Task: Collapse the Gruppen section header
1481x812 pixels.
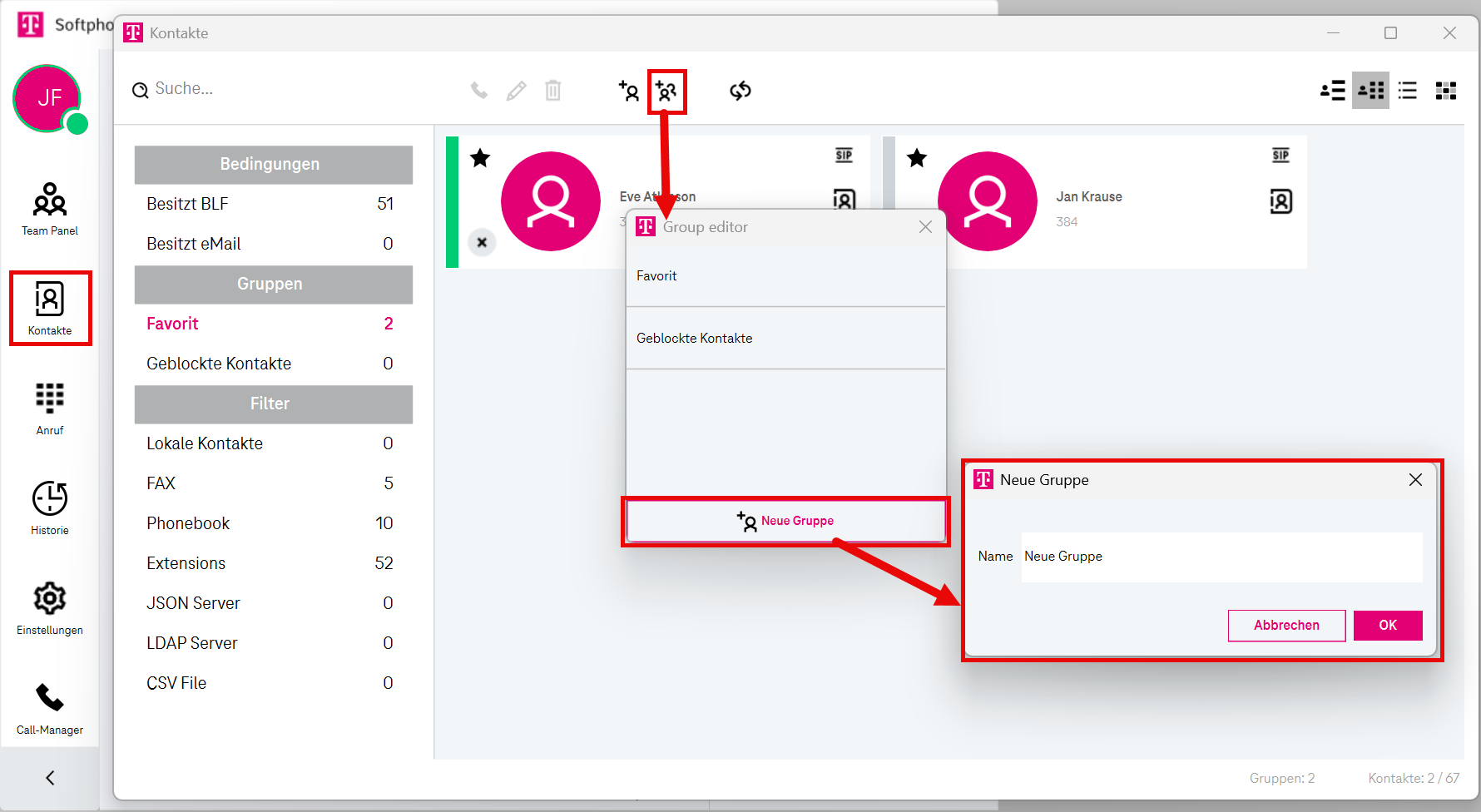Action: click(x=273, y=284)
